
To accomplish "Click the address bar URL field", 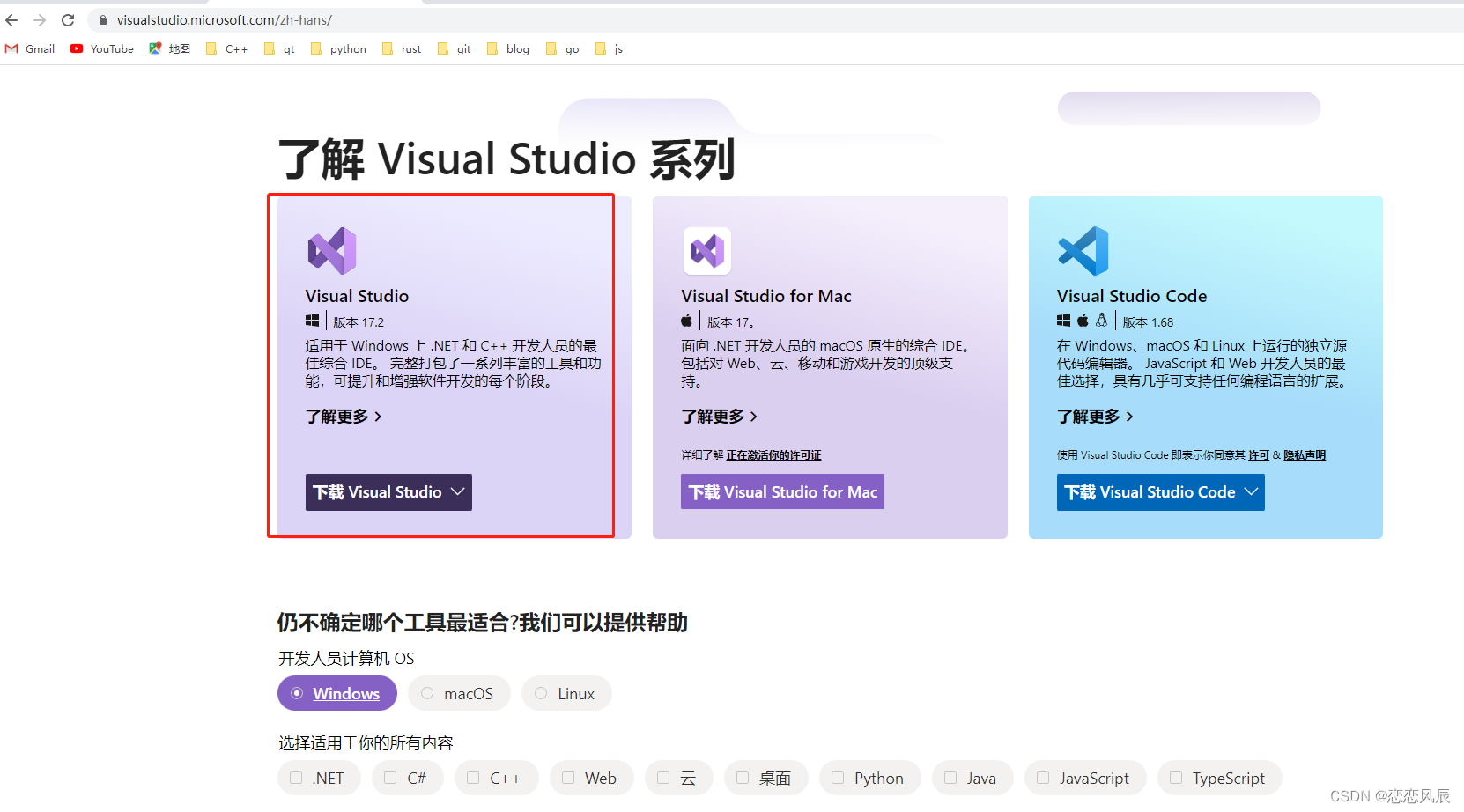I will [x=775, y=19].
